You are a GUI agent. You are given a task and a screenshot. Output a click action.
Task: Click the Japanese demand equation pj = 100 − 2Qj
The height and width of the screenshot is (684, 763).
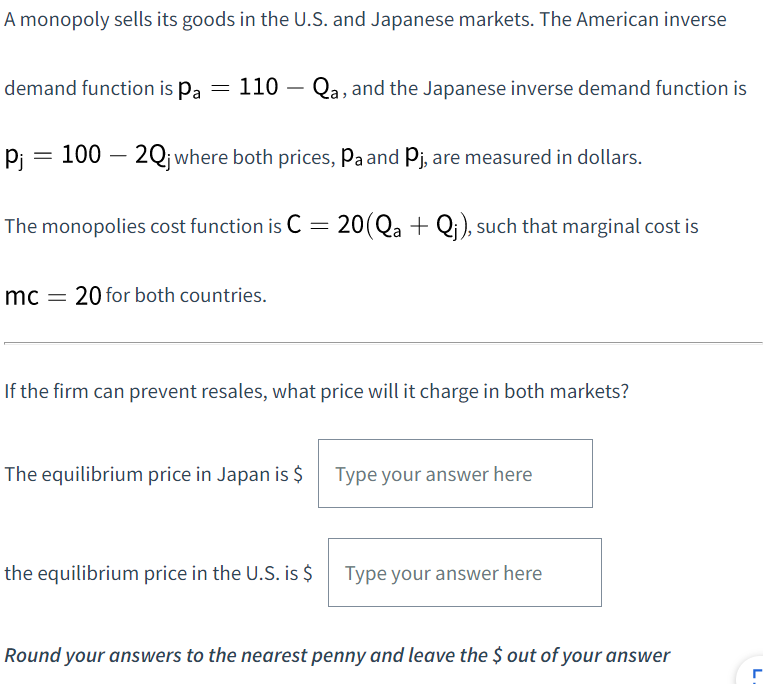click(x=88, y=157)
